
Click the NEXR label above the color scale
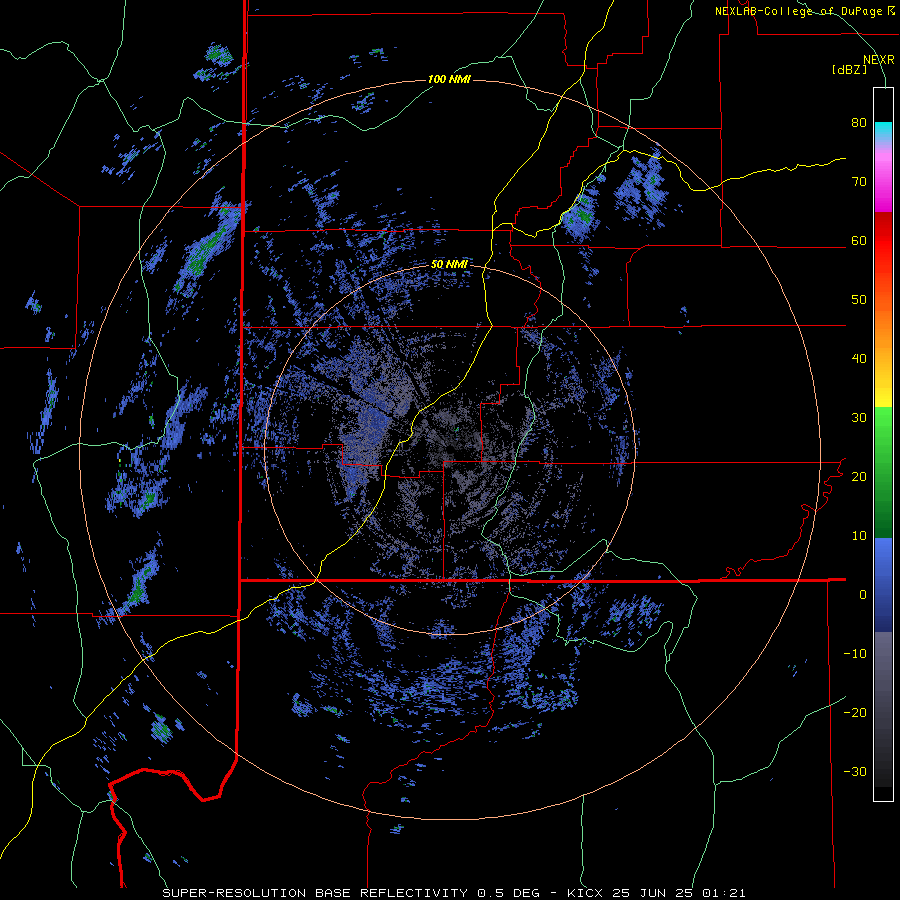879,60
